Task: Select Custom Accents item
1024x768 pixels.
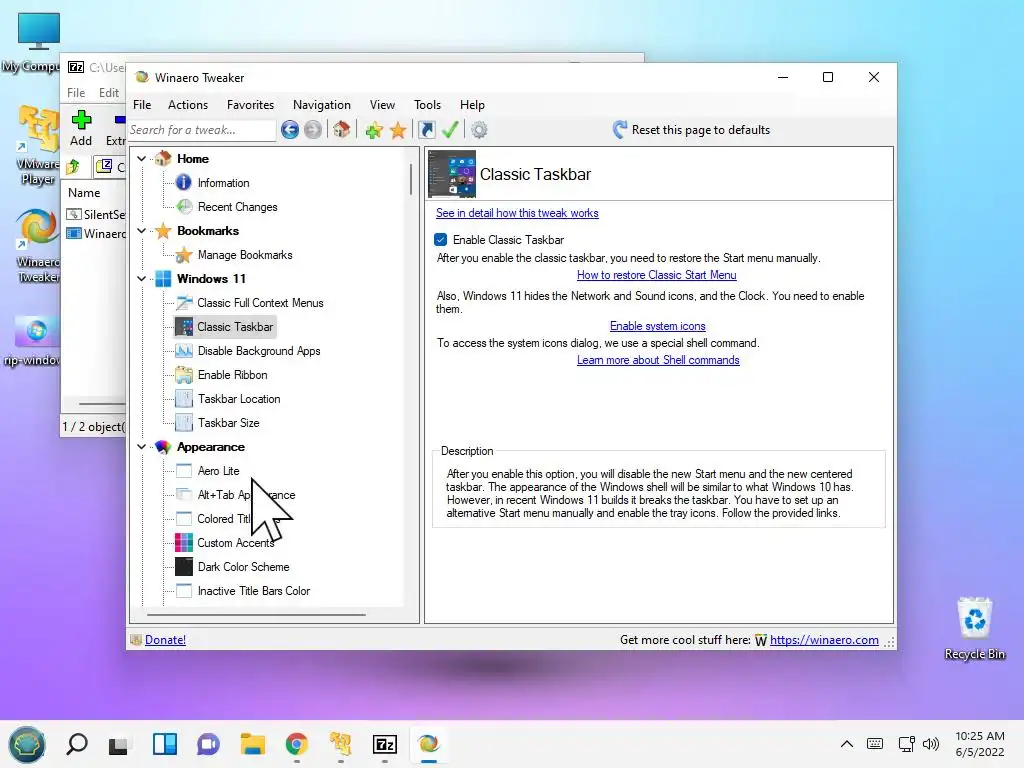Action: pyautogui.click(x=235, y=543)
